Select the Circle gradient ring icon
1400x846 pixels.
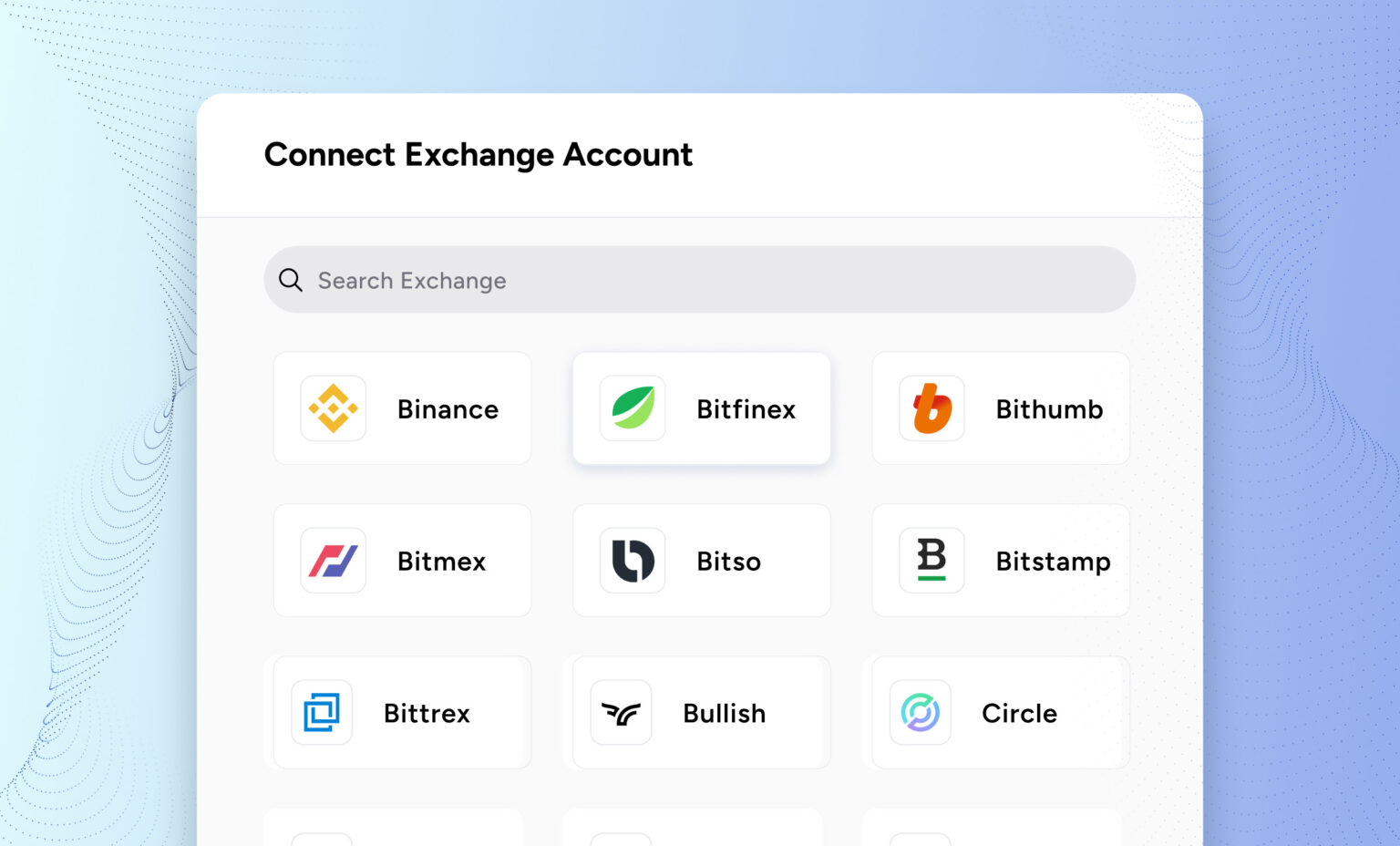point(919,713)
